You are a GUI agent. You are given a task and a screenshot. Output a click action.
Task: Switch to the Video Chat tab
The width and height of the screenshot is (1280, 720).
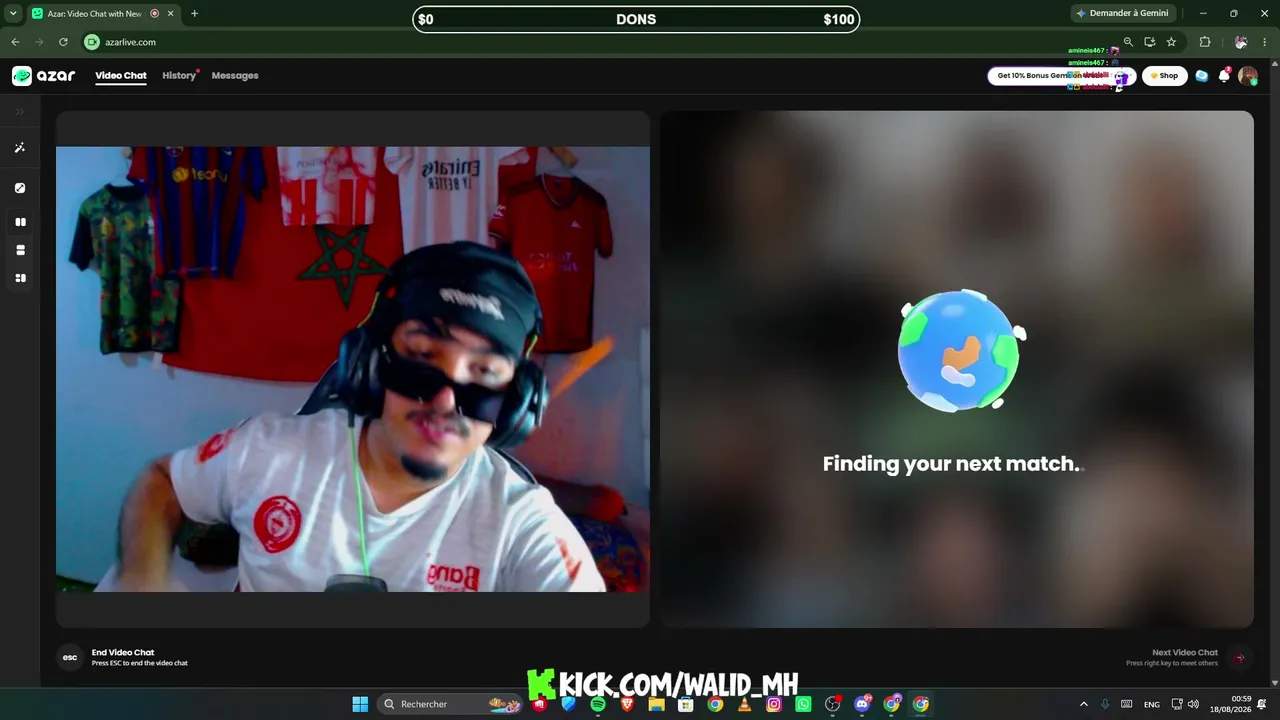(x=121, y=76)
